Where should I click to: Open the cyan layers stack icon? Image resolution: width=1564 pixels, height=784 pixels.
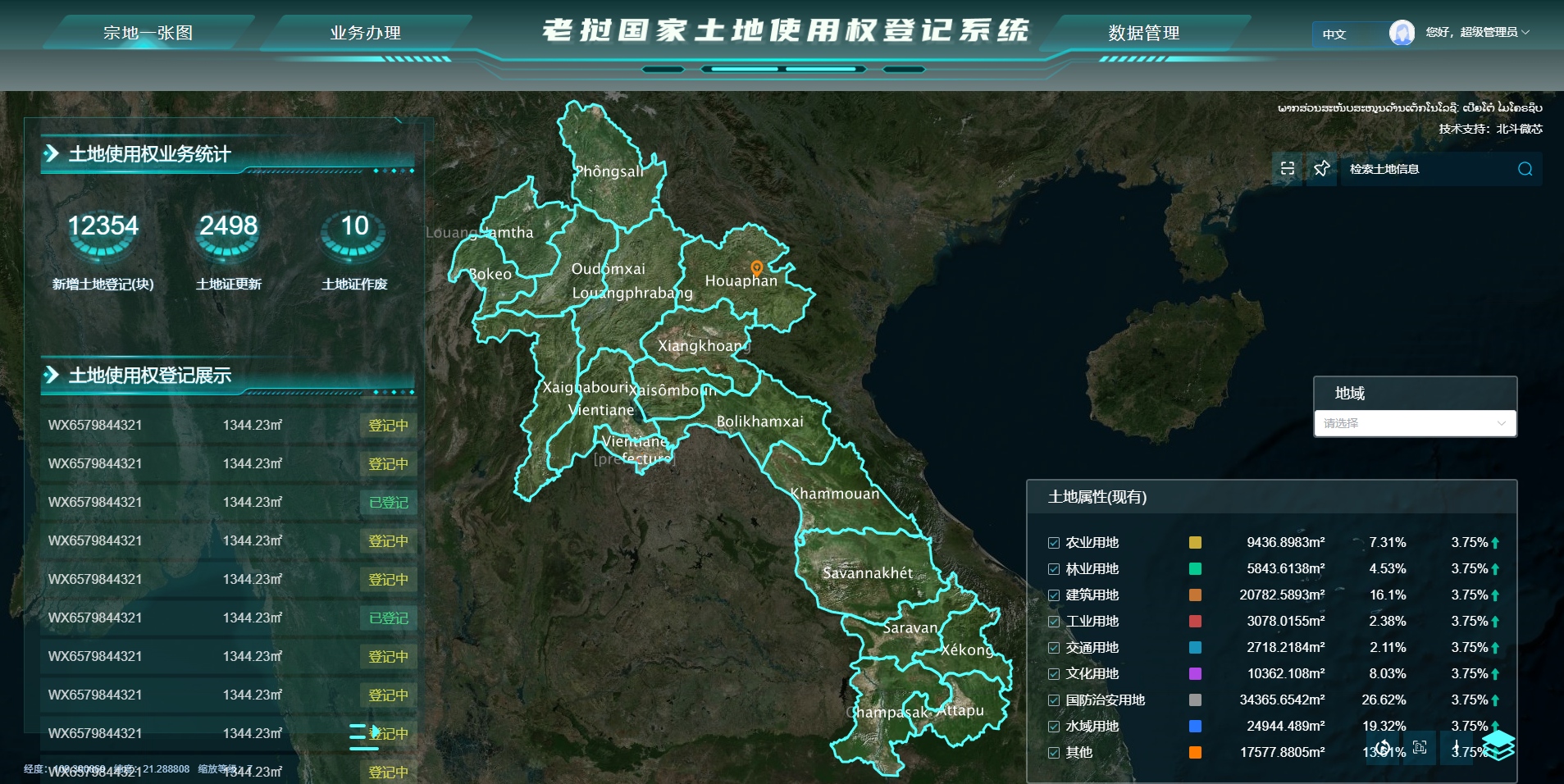click(x=1498, y=745)
